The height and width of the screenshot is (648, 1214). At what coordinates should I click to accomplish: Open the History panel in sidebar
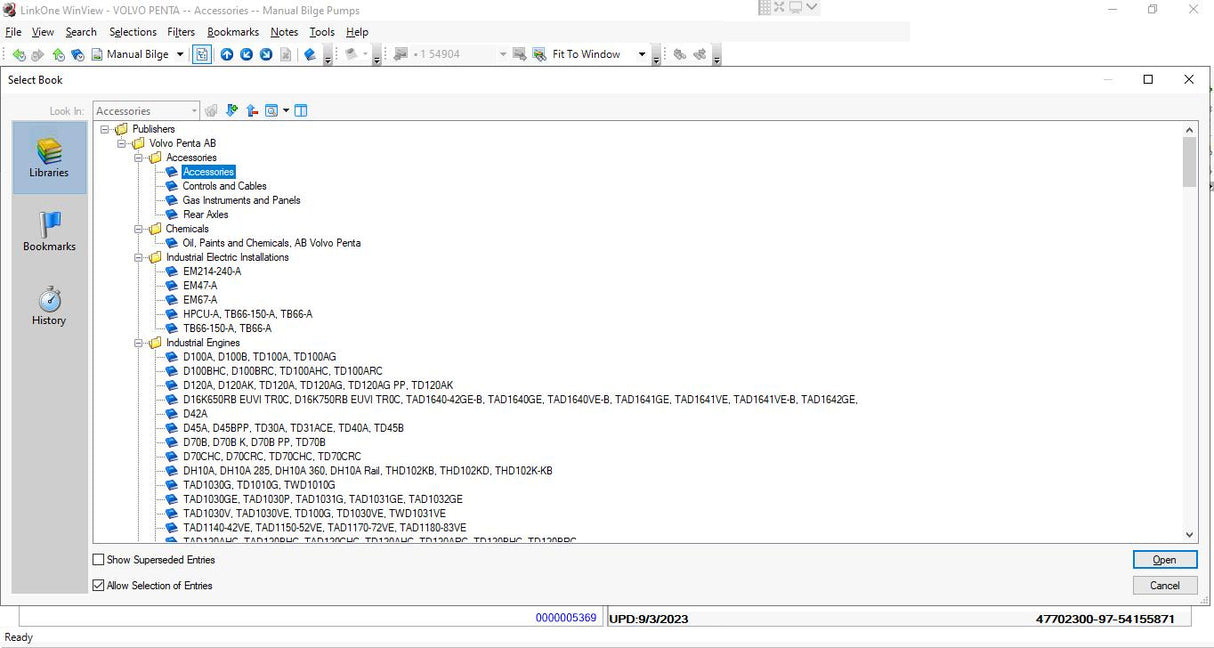click(49, 306)
